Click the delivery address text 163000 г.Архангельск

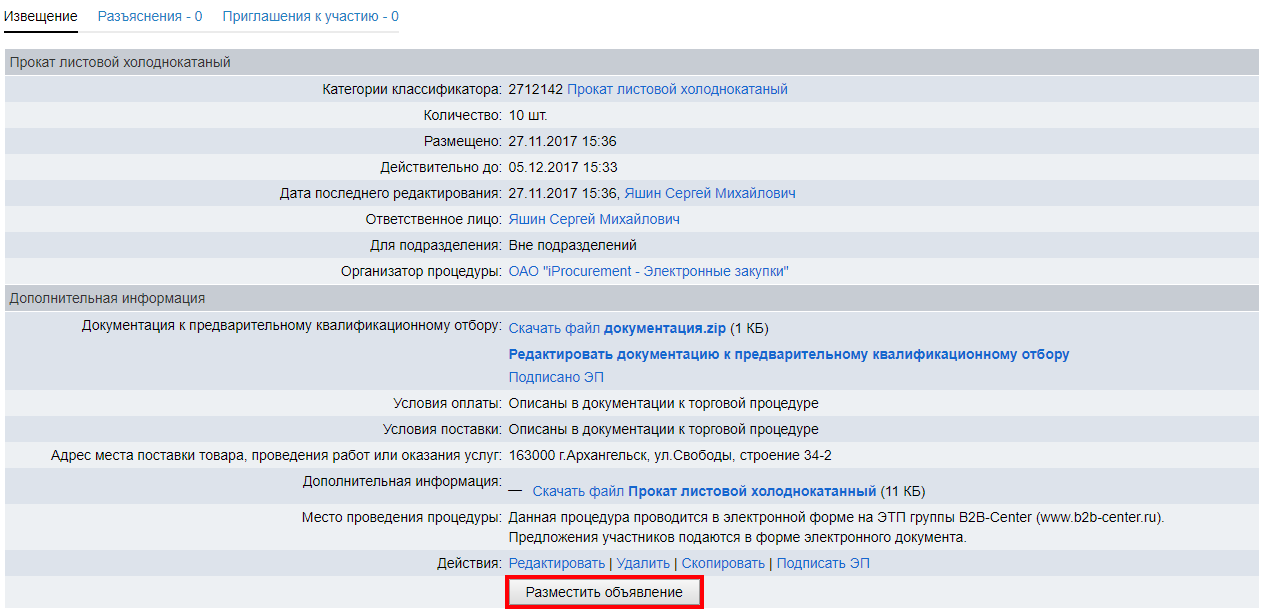[x=670, y=456]
